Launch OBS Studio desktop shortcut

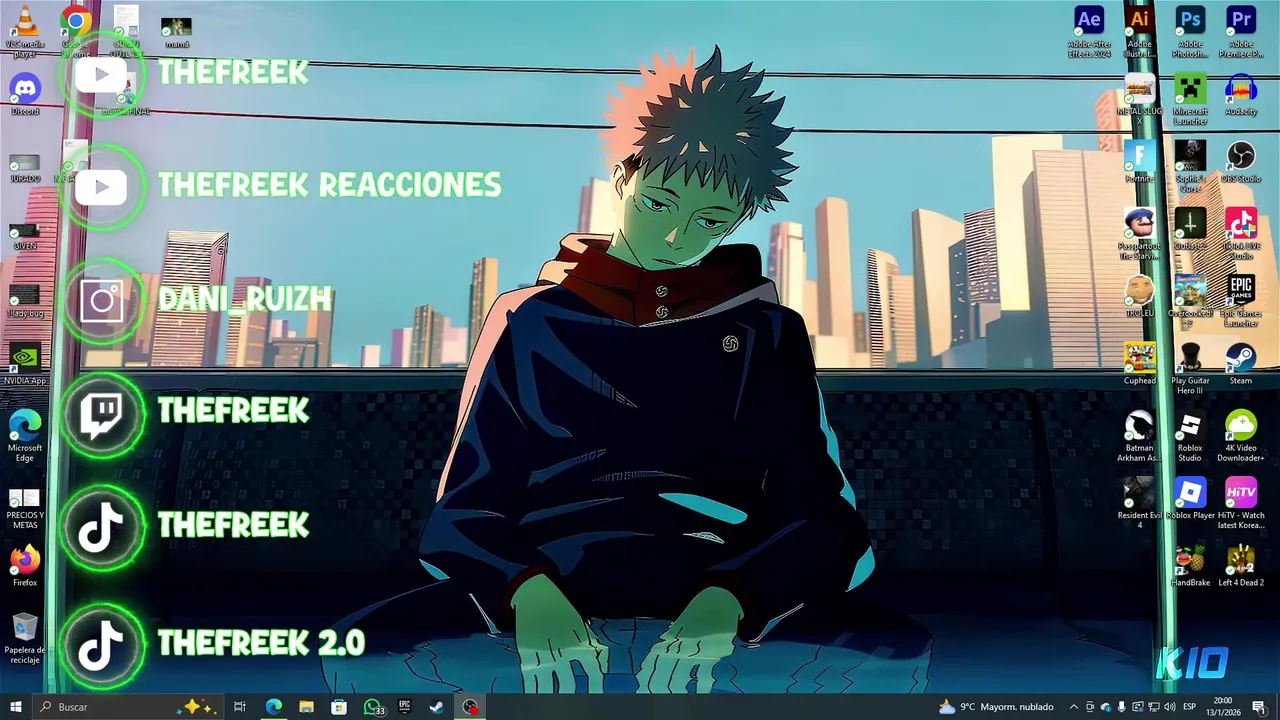pyautogui.click(x=1241, y=162)
